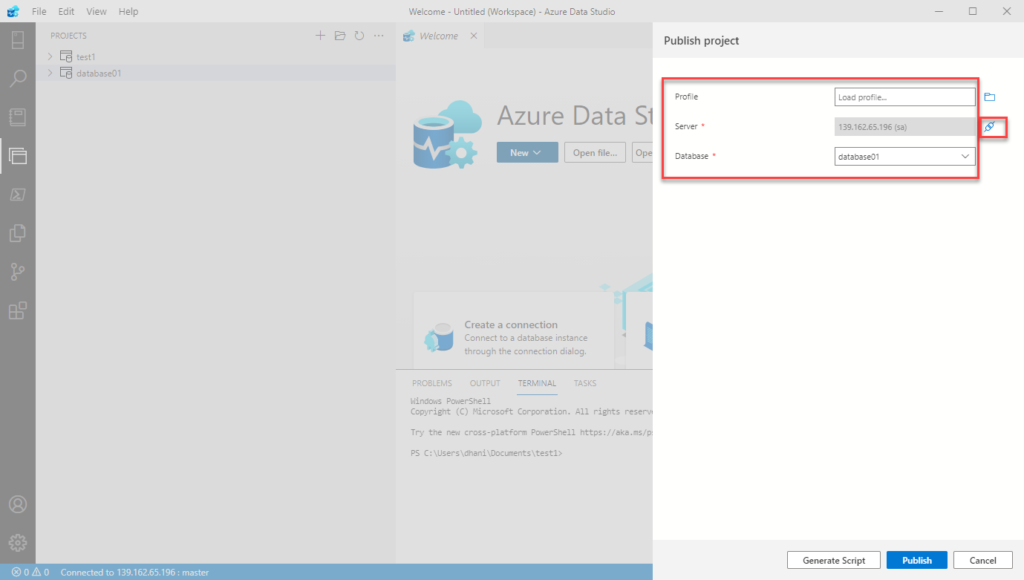This screenshot has width=1024, height=580.
Task: Switch to the Problems panel tab
Action: 432,383
